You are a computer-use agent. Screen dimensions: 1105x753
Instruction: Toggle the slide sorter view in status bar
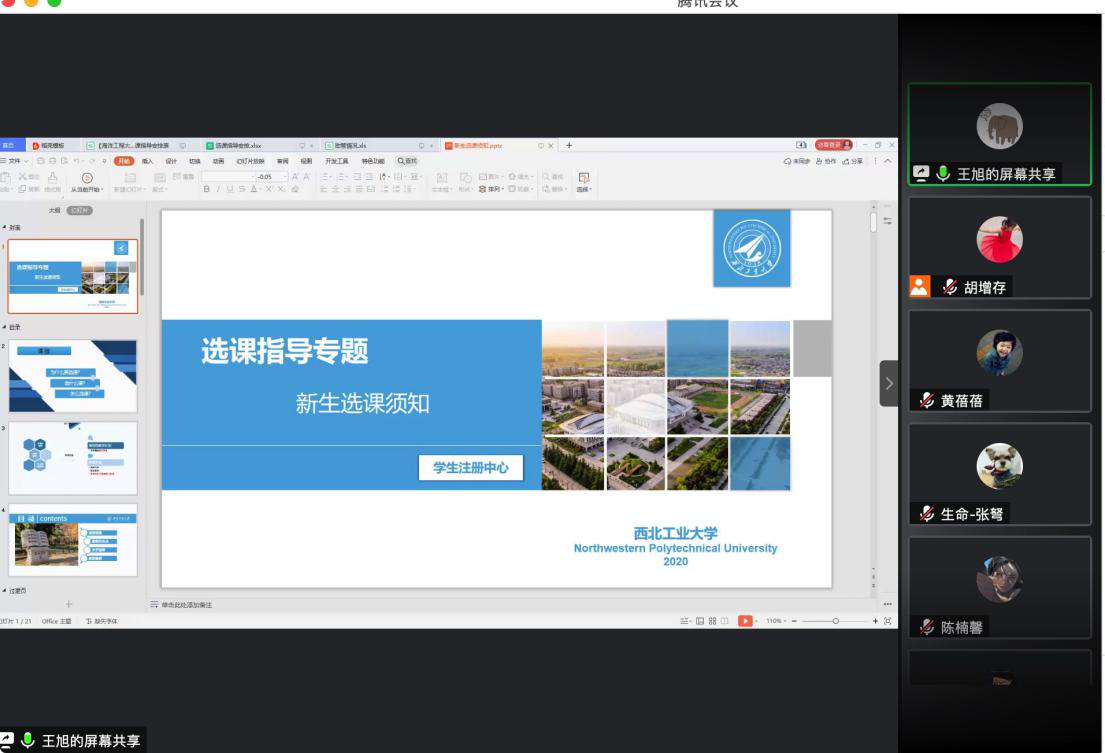(x=711, y=621)
